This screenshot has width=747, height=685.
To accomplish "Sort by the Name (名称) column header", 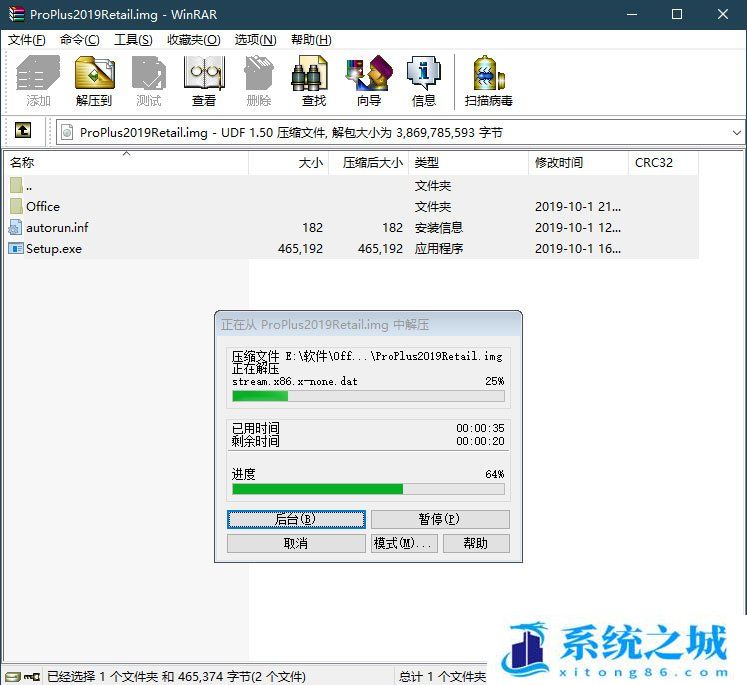I will [126, 162].
